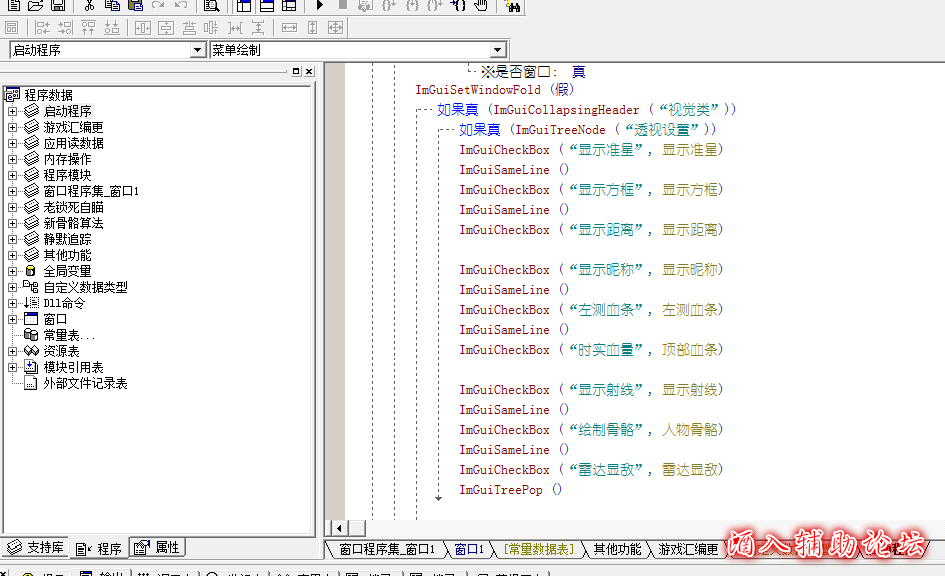Switch to the 属性 panel tab
945x576 pixels.
tap(158, 548)
